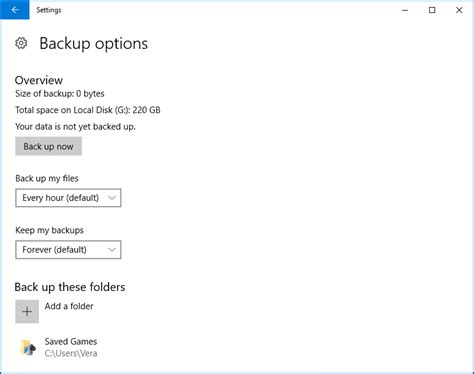The width and height of the screenshot is (474, 374).
Task: Click 'Total space on Local Disk (G:): 220 GB'
Action: tap(88, 110)
